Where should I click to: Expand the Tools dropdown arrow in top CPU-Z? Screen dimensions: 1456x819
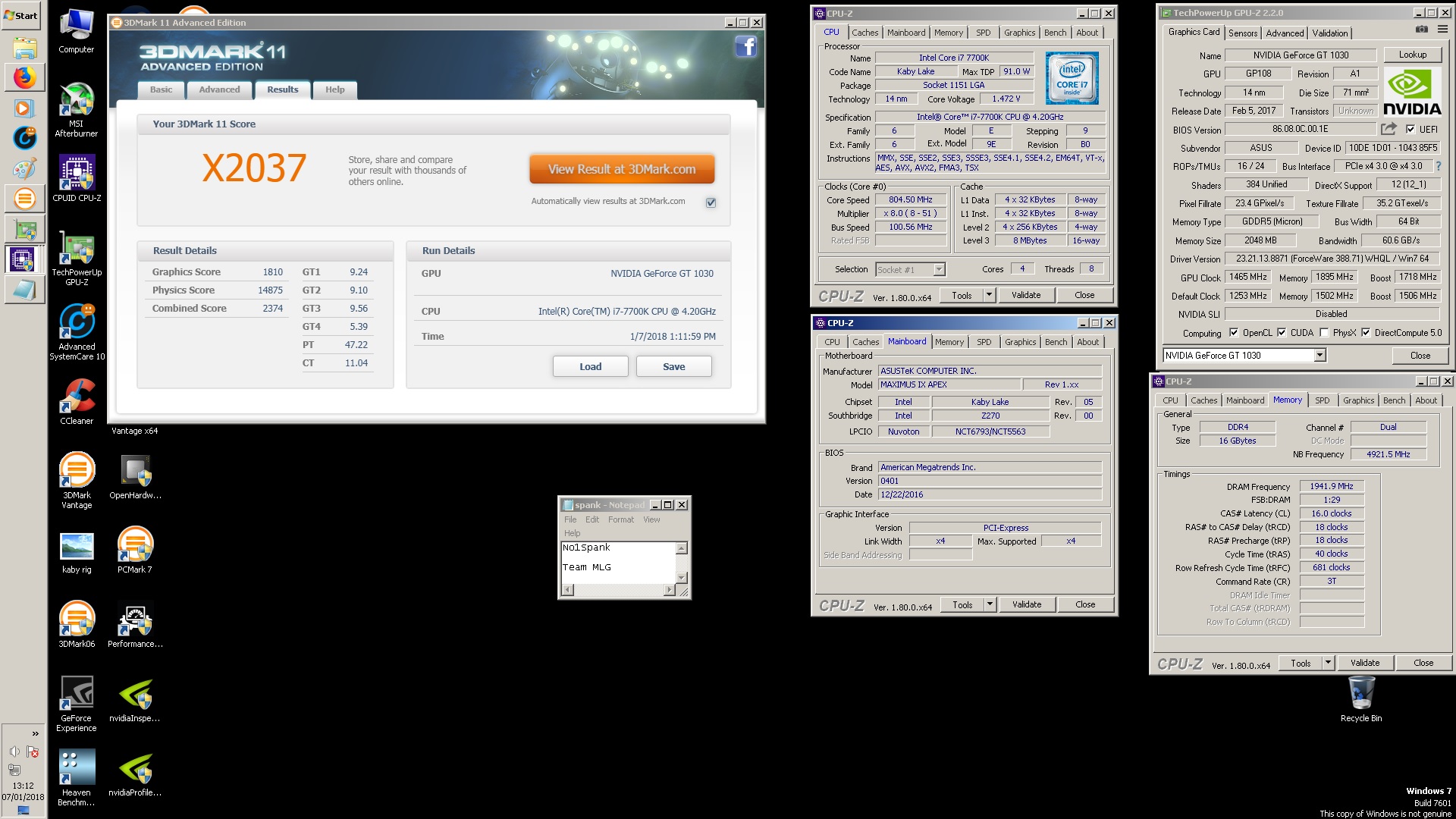[989, 295]
